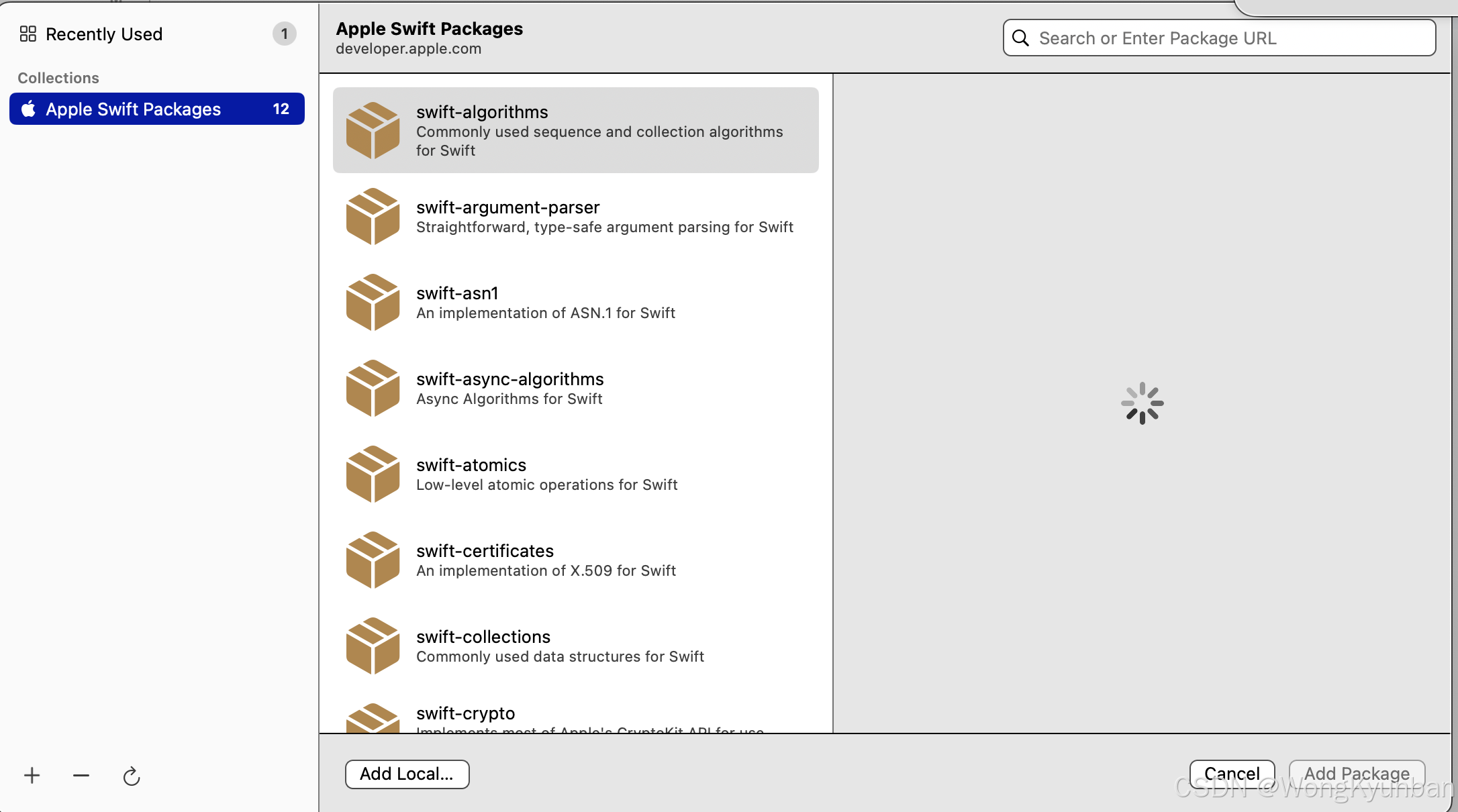Click the refresh collections icon
Viewport: 1458px width, 812px height.
click(132, 776)
